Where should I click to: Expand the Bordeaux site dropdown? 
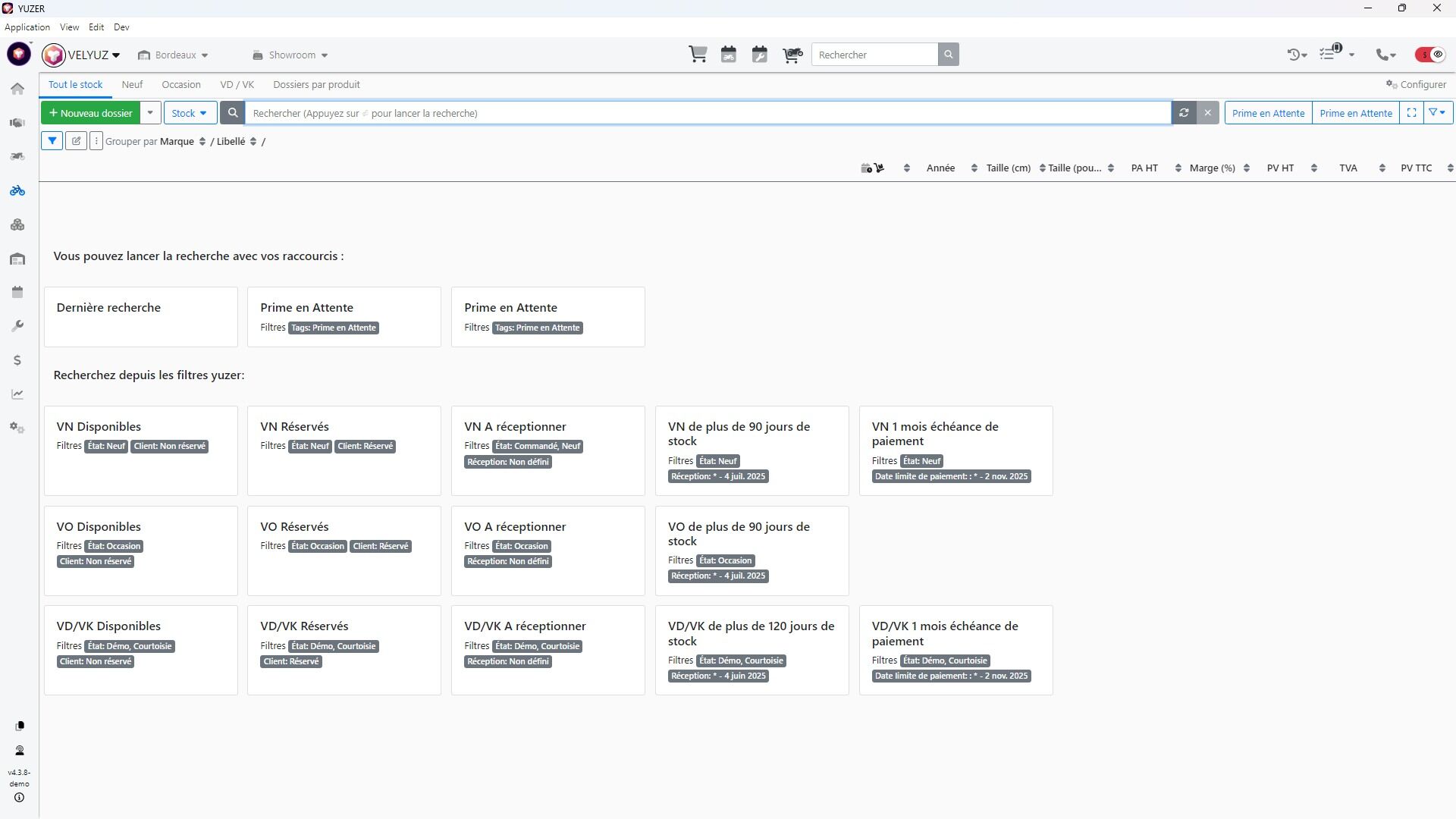(174, 55)
